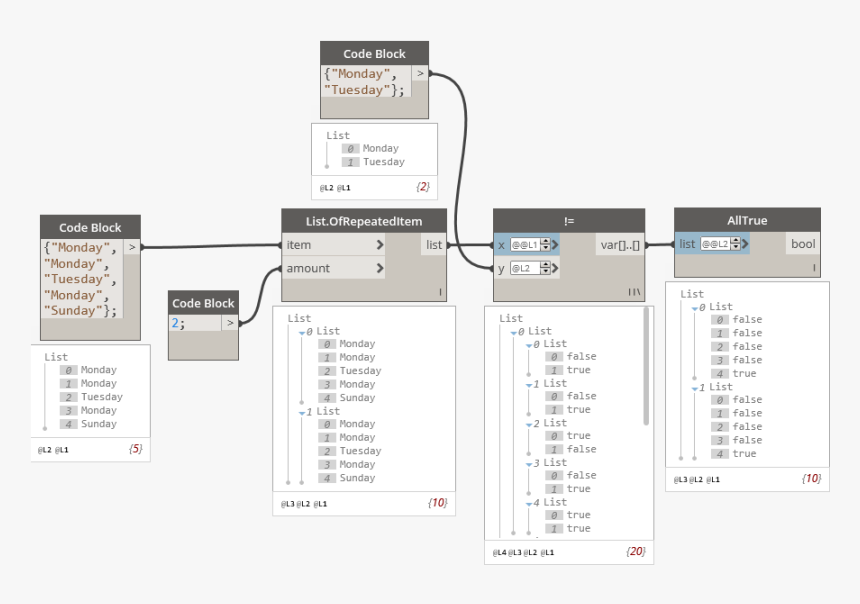
Task: Collapse the "3 List" branch in the != preview
Action: pyautogui.click(x=527, y=462)
